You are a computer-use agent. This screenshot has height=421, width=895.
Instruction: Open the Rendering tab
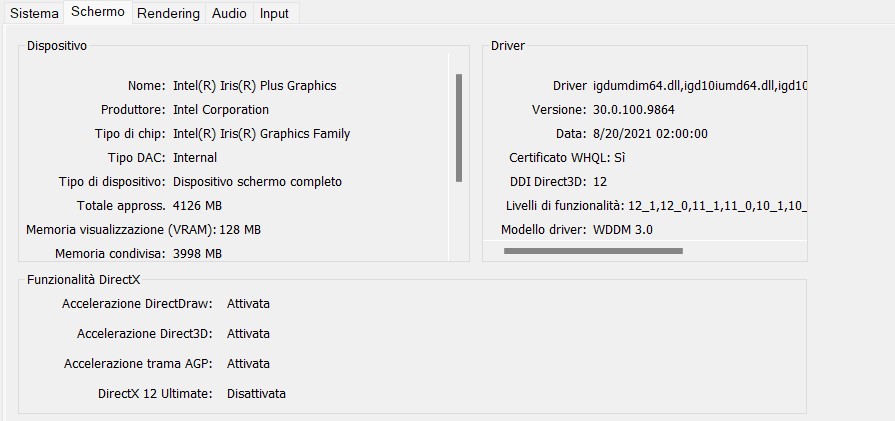pos(168,13)
